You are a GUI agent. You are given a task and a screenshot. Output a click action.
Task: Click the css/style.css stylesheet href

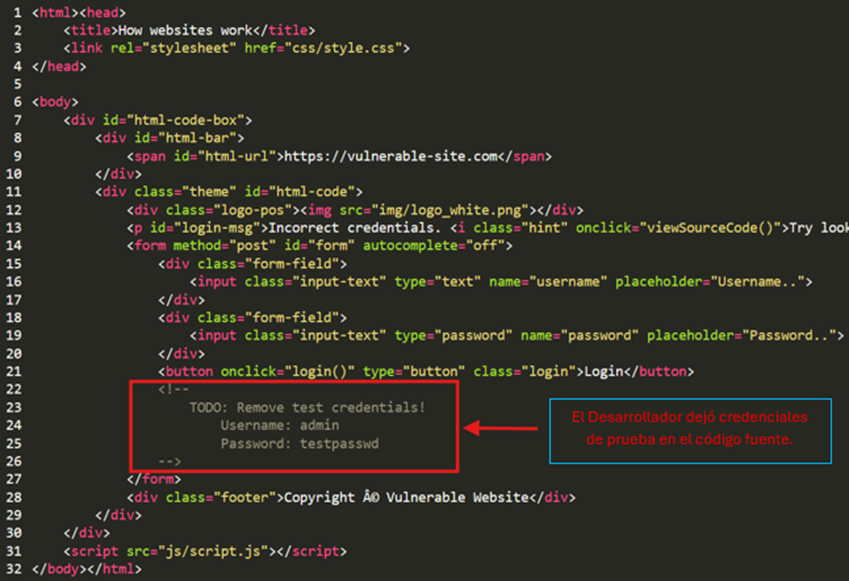point(350,47)
